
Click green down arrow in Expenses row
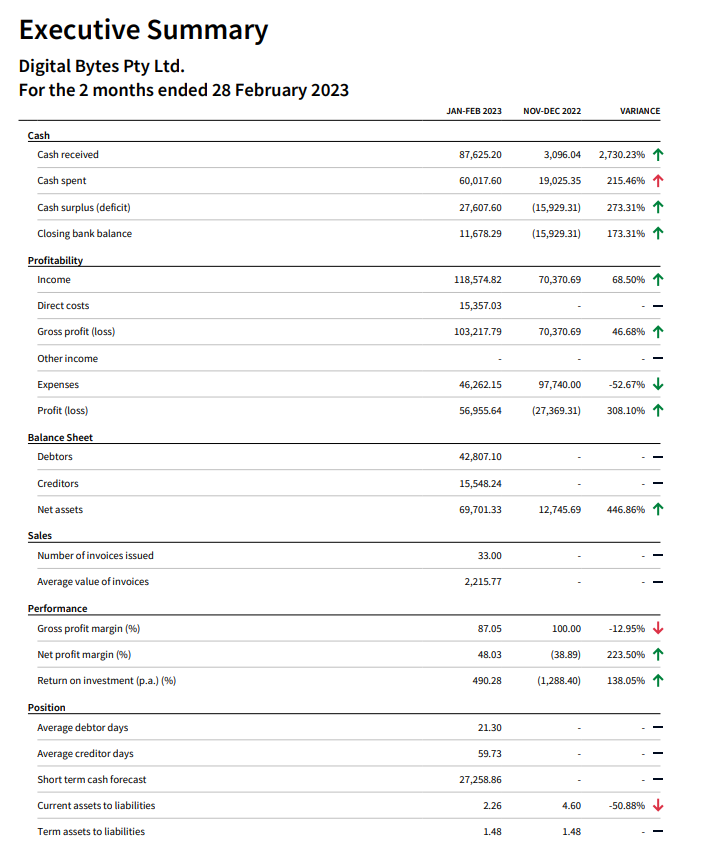[x=657, y=384]
